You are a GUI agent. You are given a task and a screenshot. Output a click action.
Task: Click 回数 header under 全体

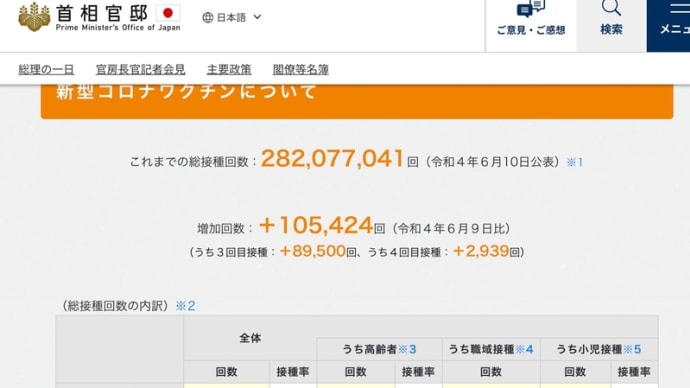tap(227, 372)
